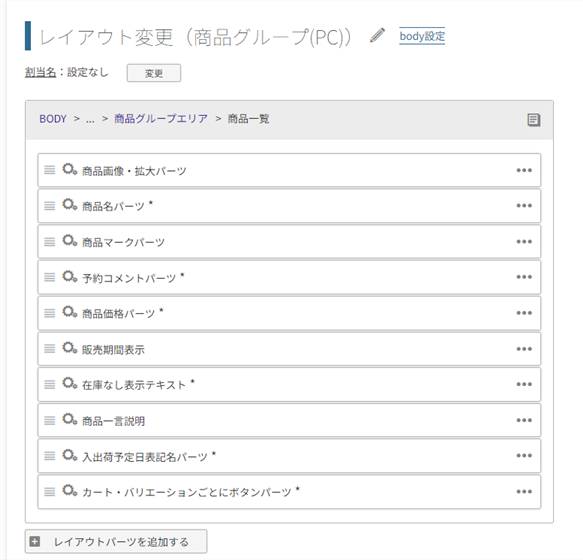Go to 商品グループエリア breadcrumb

click(x=161, y=119)
